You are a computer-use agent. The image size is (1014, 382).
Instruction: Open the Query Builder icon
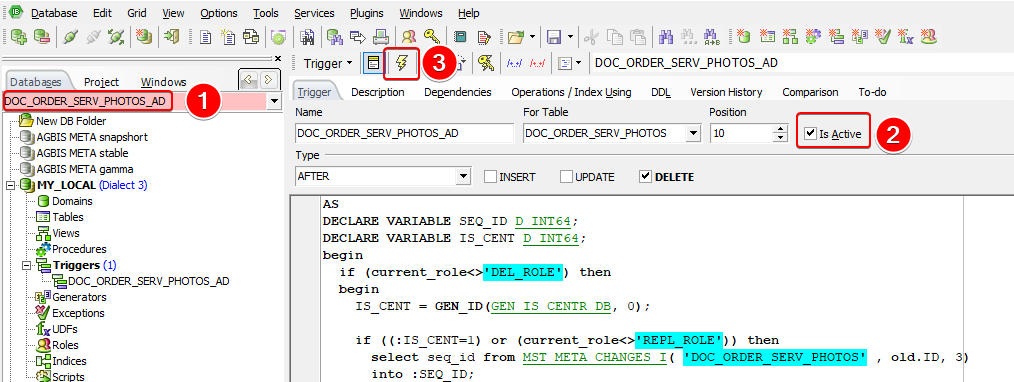point(250,36)
